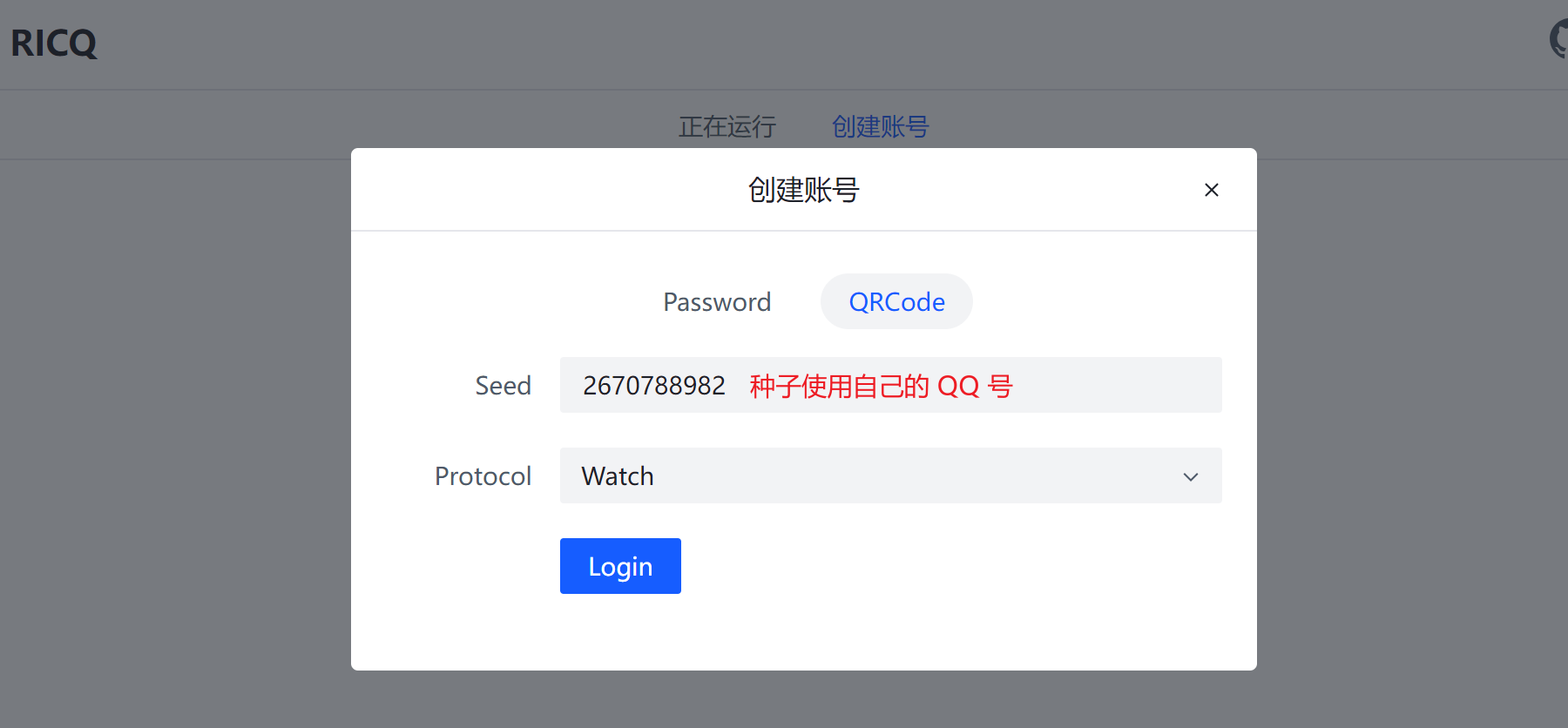Open the 正在运行 tab in the background page
1568x728 pixels.
click(x=727, y=127)
